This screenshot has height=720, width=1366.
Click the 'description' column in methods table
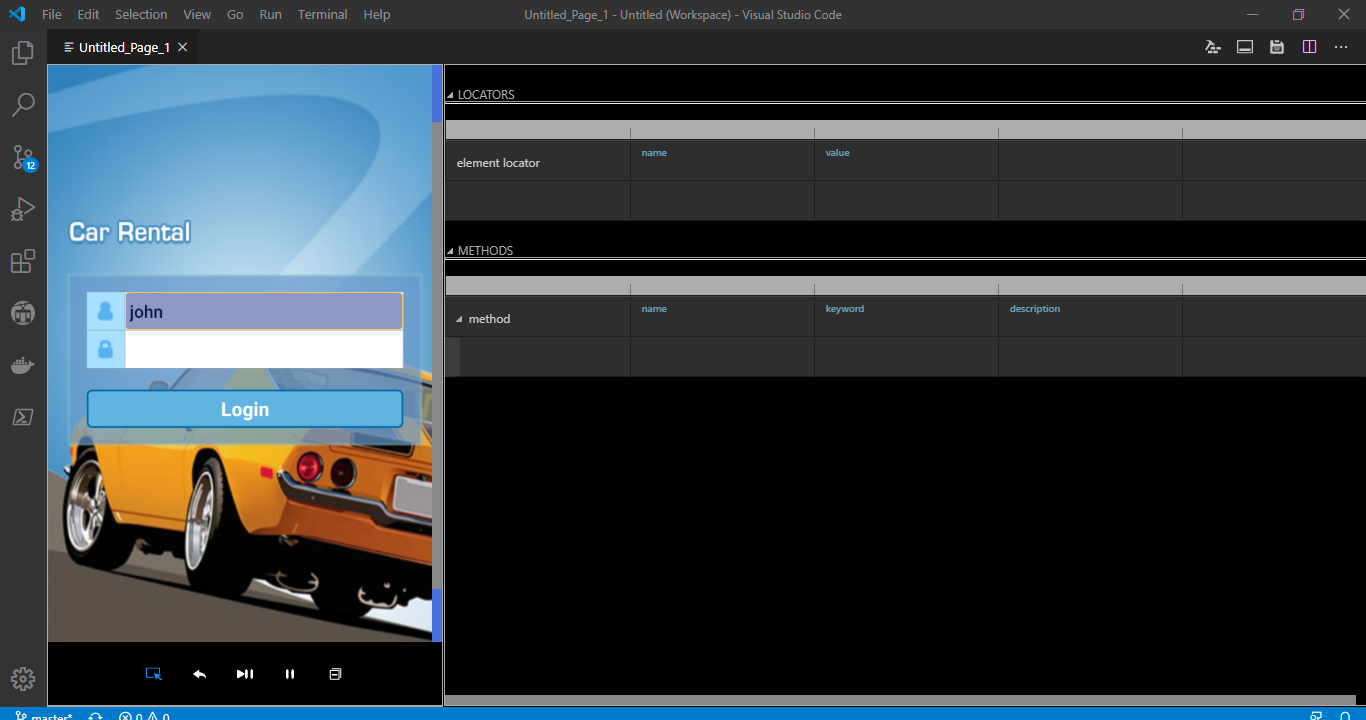click(1035, 309)
